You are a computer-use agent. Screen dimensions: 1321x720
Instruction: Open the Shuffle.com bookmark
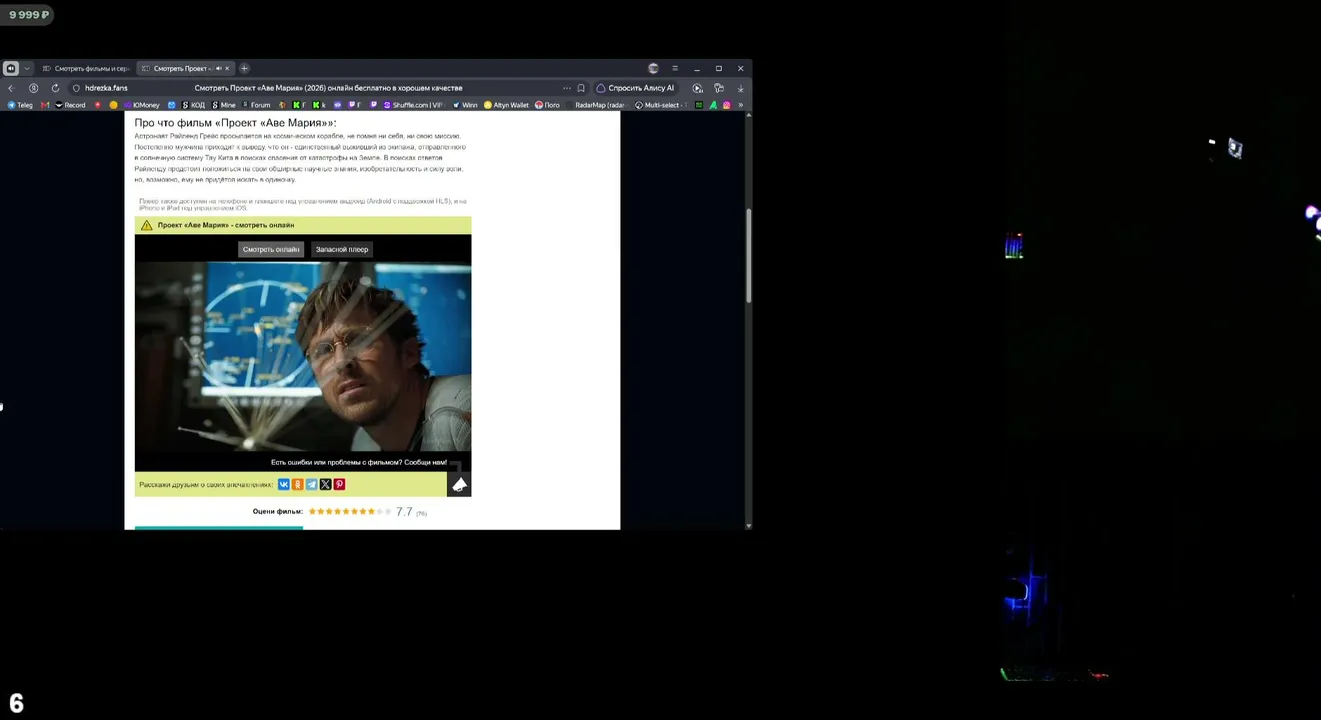413,105
